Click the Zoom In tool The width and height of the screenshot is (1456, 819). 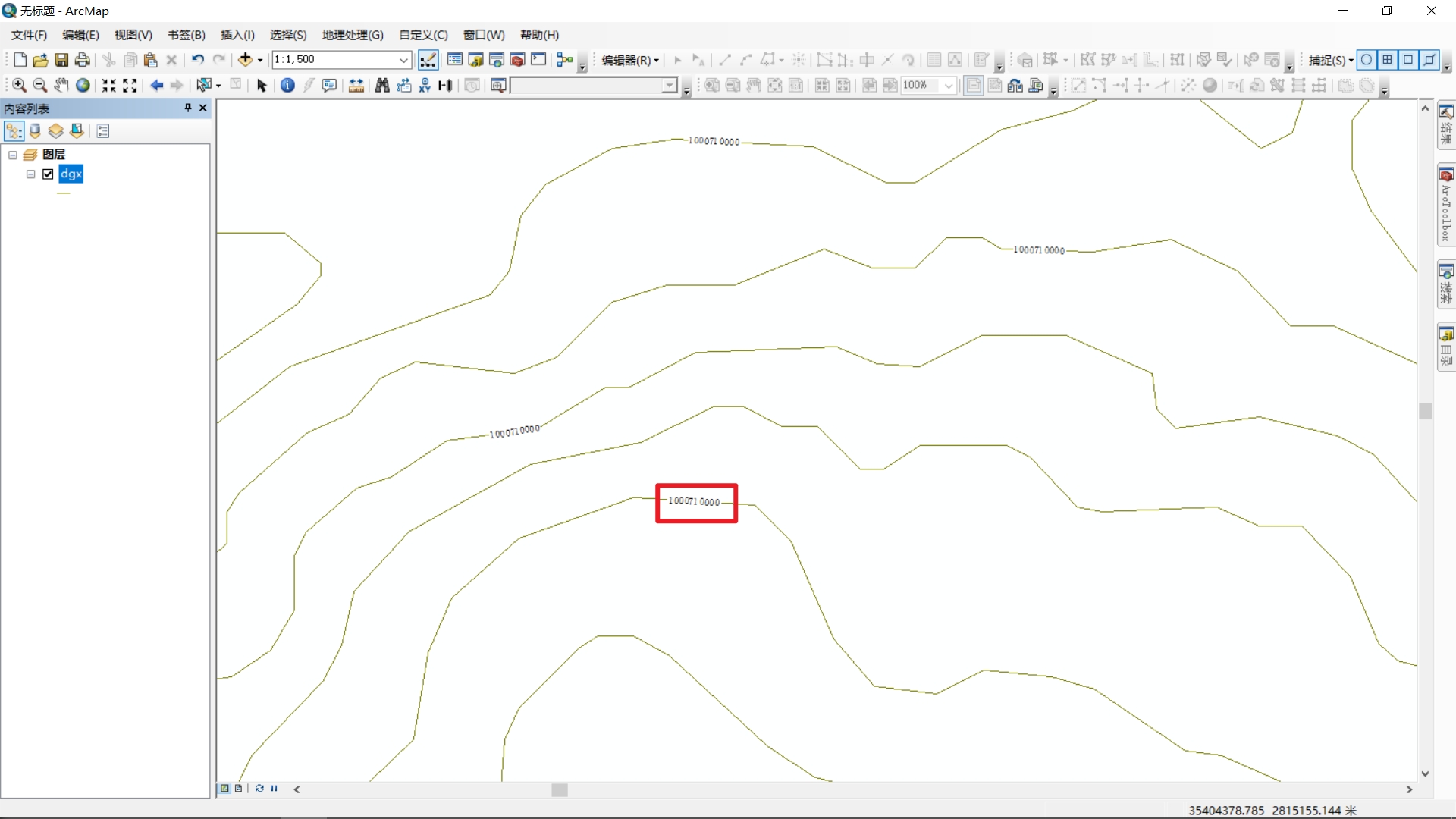(x=19, y=86)
